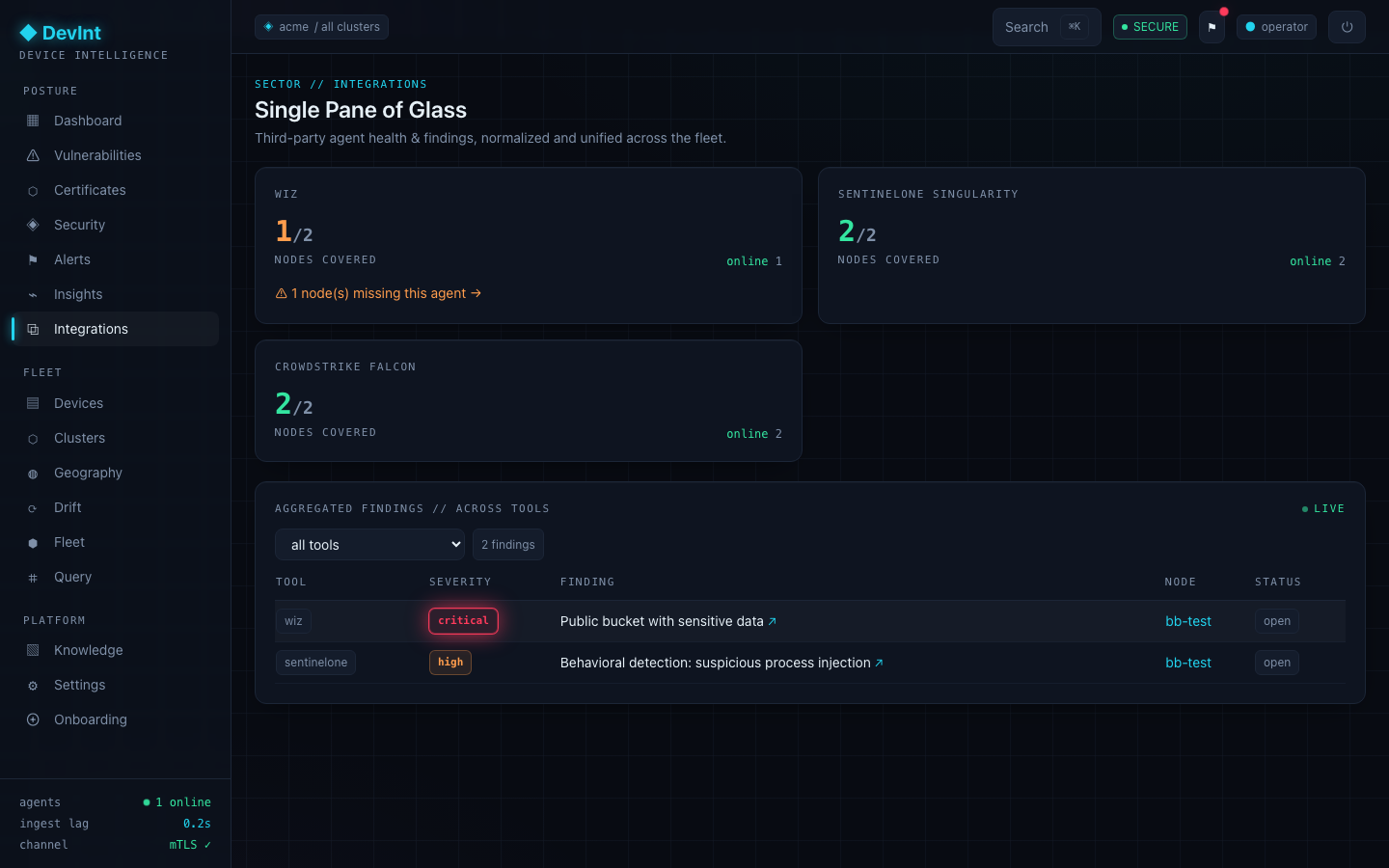Open the Alerts menu item
1389x868 pixels.
coord(115,259)
